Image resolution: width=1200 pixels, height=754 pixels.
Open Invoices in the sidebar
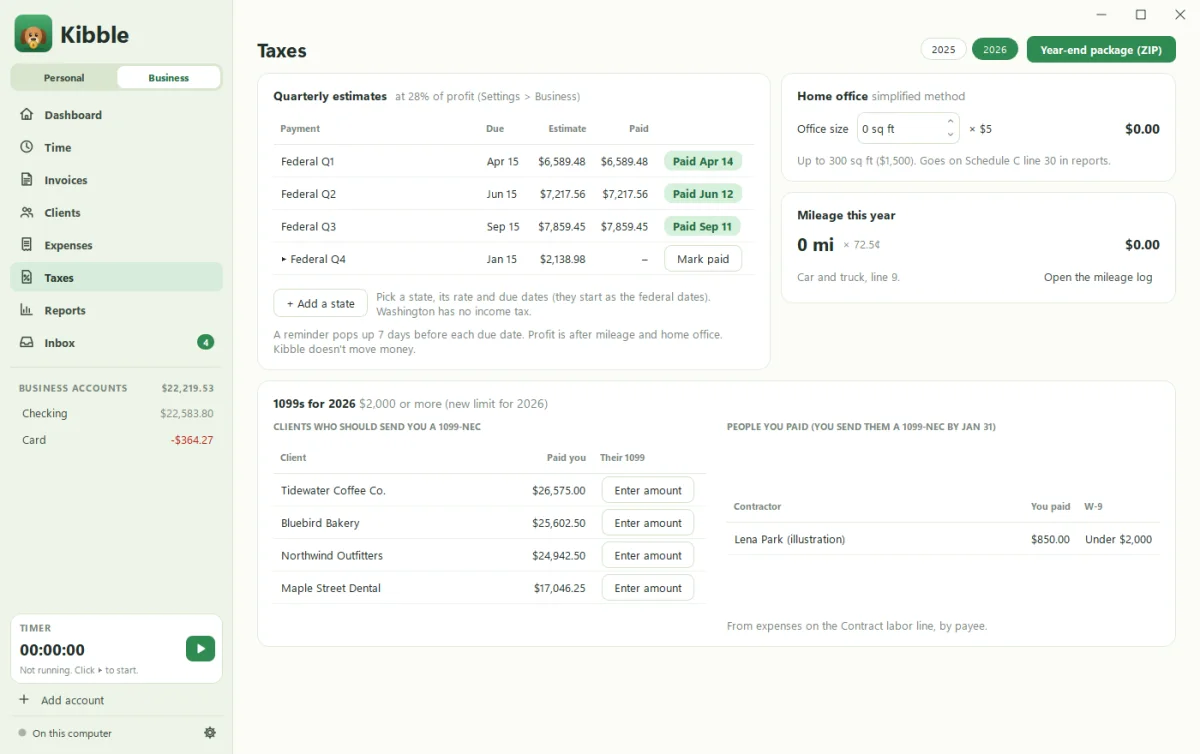[116, 180]
